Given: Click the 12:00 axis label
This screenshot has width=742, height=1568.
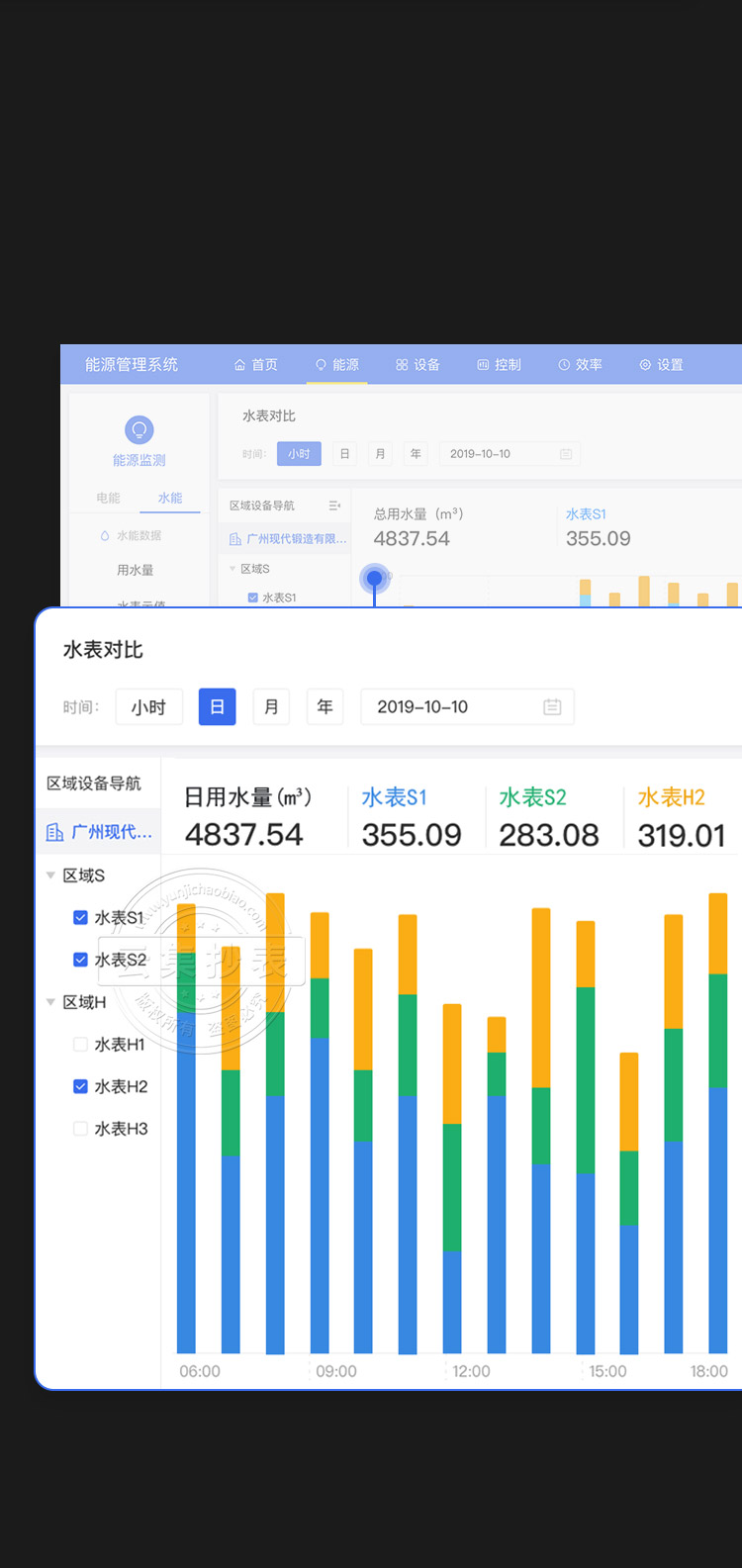Looking at the screenshot, I should (471, 1371).
